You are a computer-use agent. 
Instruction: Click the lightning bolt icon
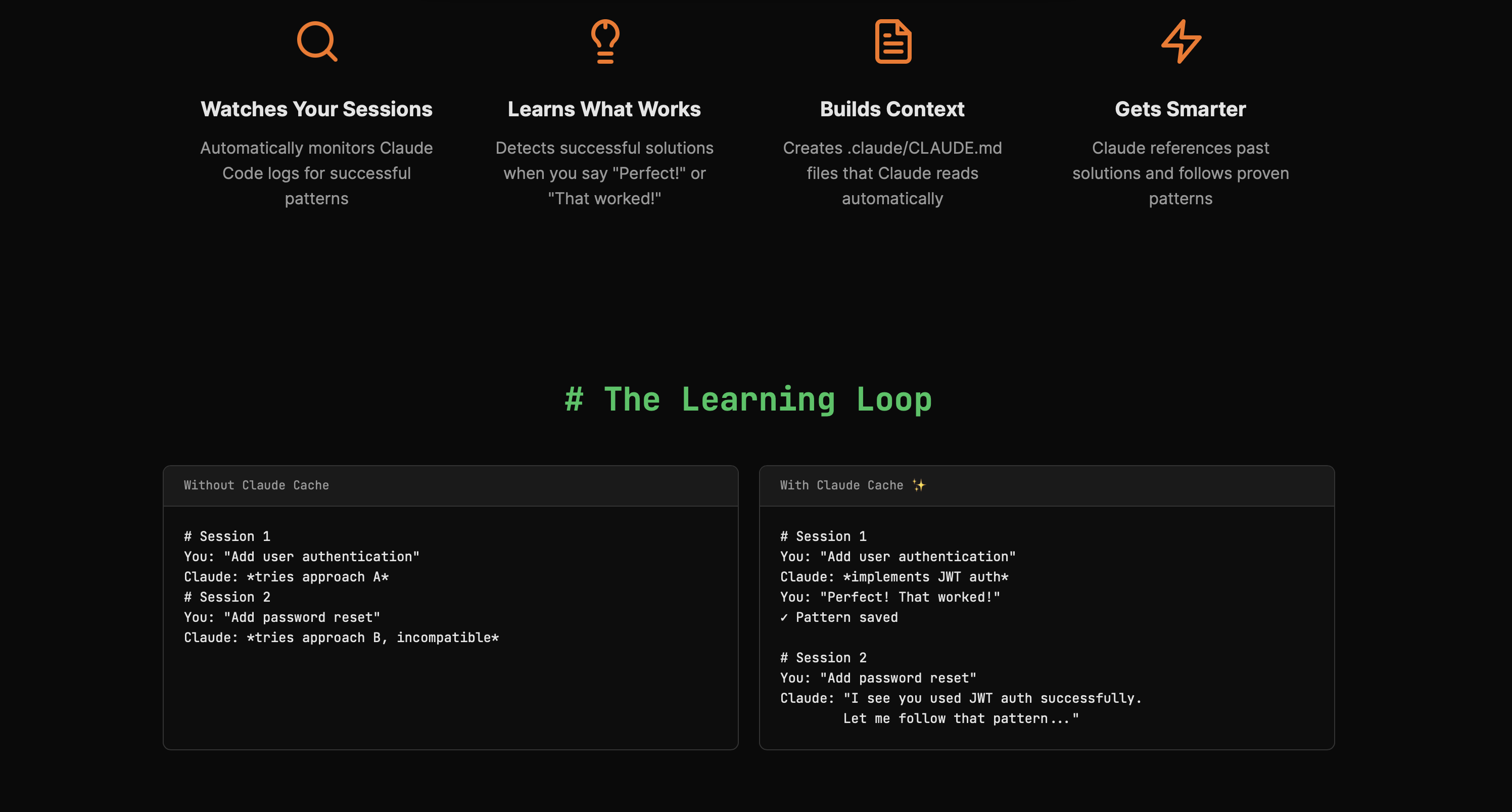(1181, 41)
